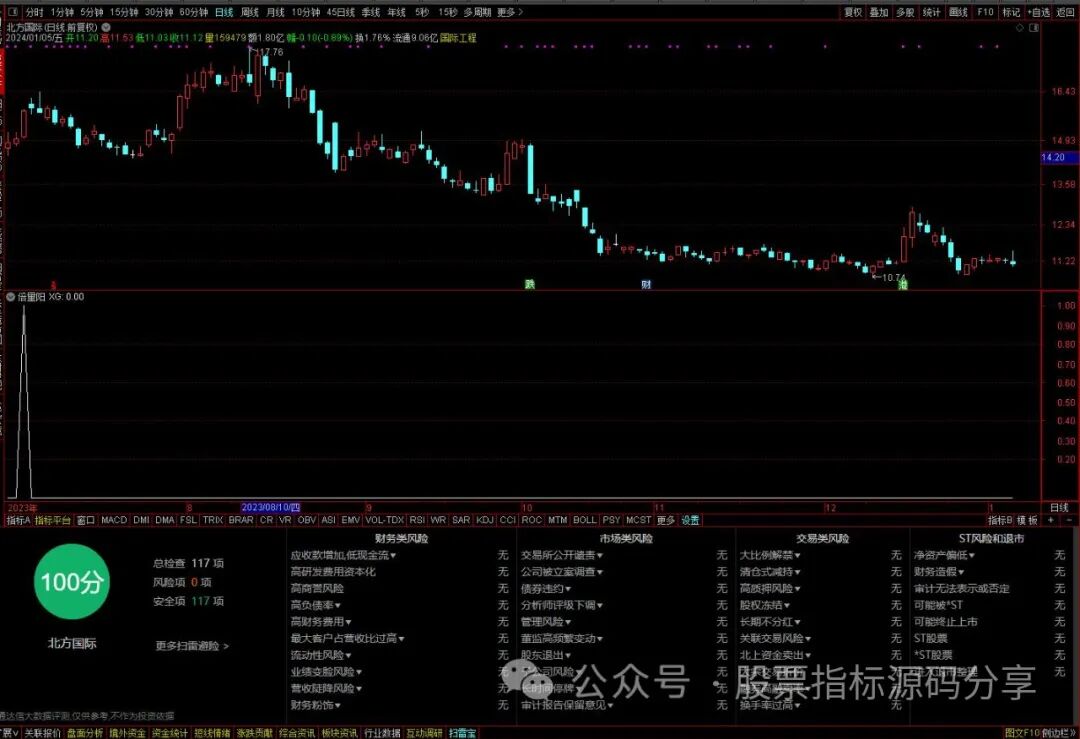This screenshot has width=1080, height=739.
Task: Expand 交易所公开谴责 risk item
Action: (x=561, y=555)
